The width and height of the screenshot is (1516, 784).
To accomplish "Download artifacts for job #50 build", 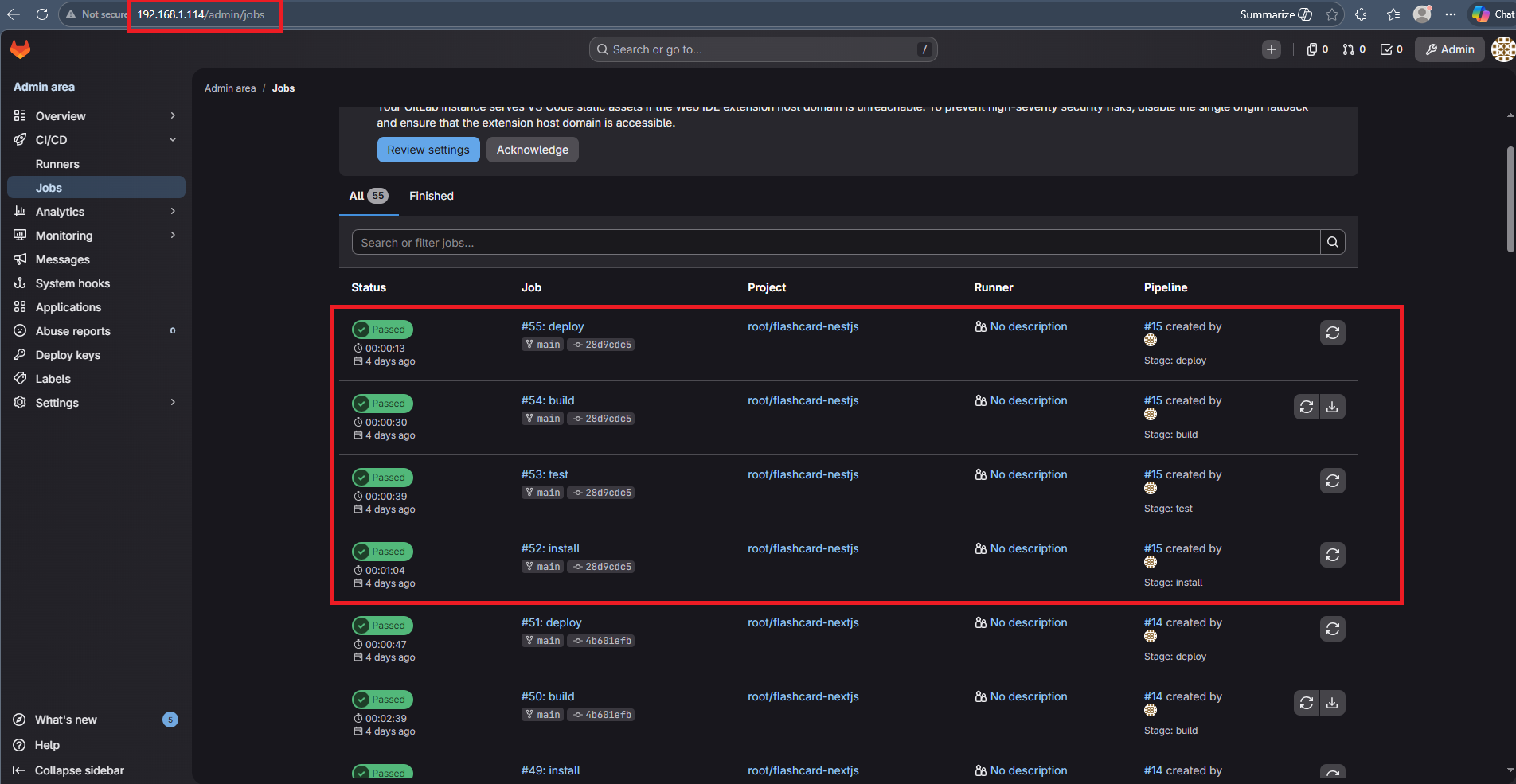I will click(x=1332, y=703).
